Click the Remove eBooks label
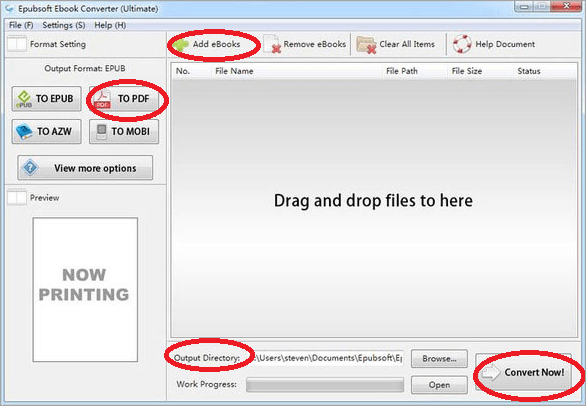This screenshot has width=586, height=406. coord(315,44)
